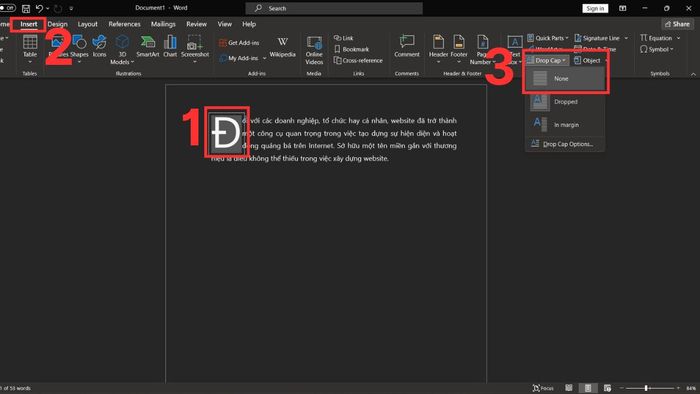Choose None in the Drop Cap menu
This screenshot has width=700, height=394.
pyautogui.click(x=565, y=79)
